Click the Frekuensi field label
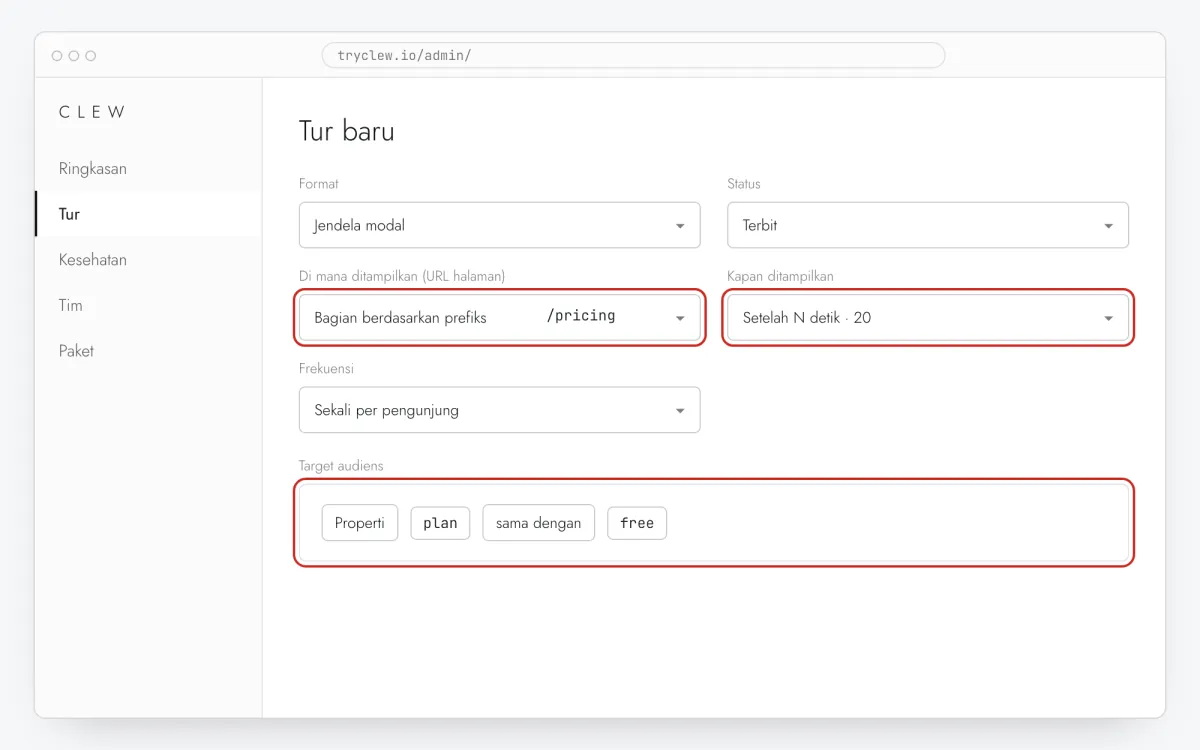 (x=326, y=368)
